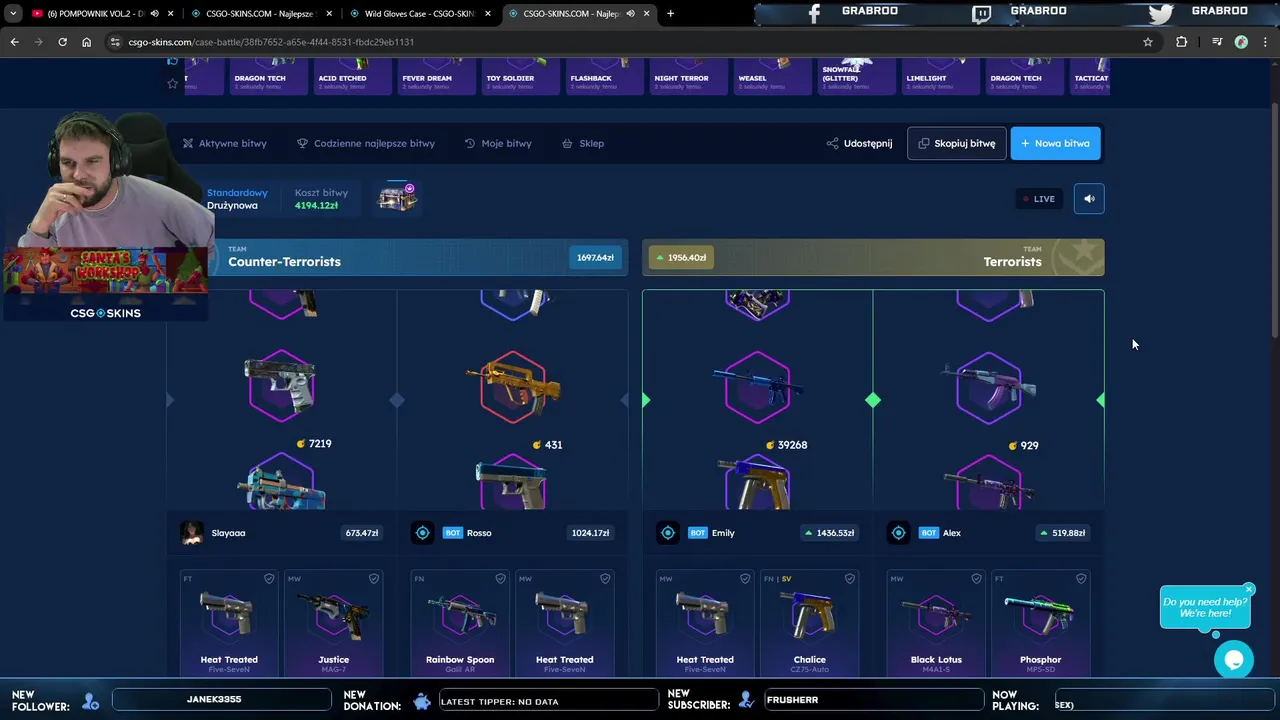
Task: Open Codzienne najlepsze bitwy tab
Action: tap(366, 143)
